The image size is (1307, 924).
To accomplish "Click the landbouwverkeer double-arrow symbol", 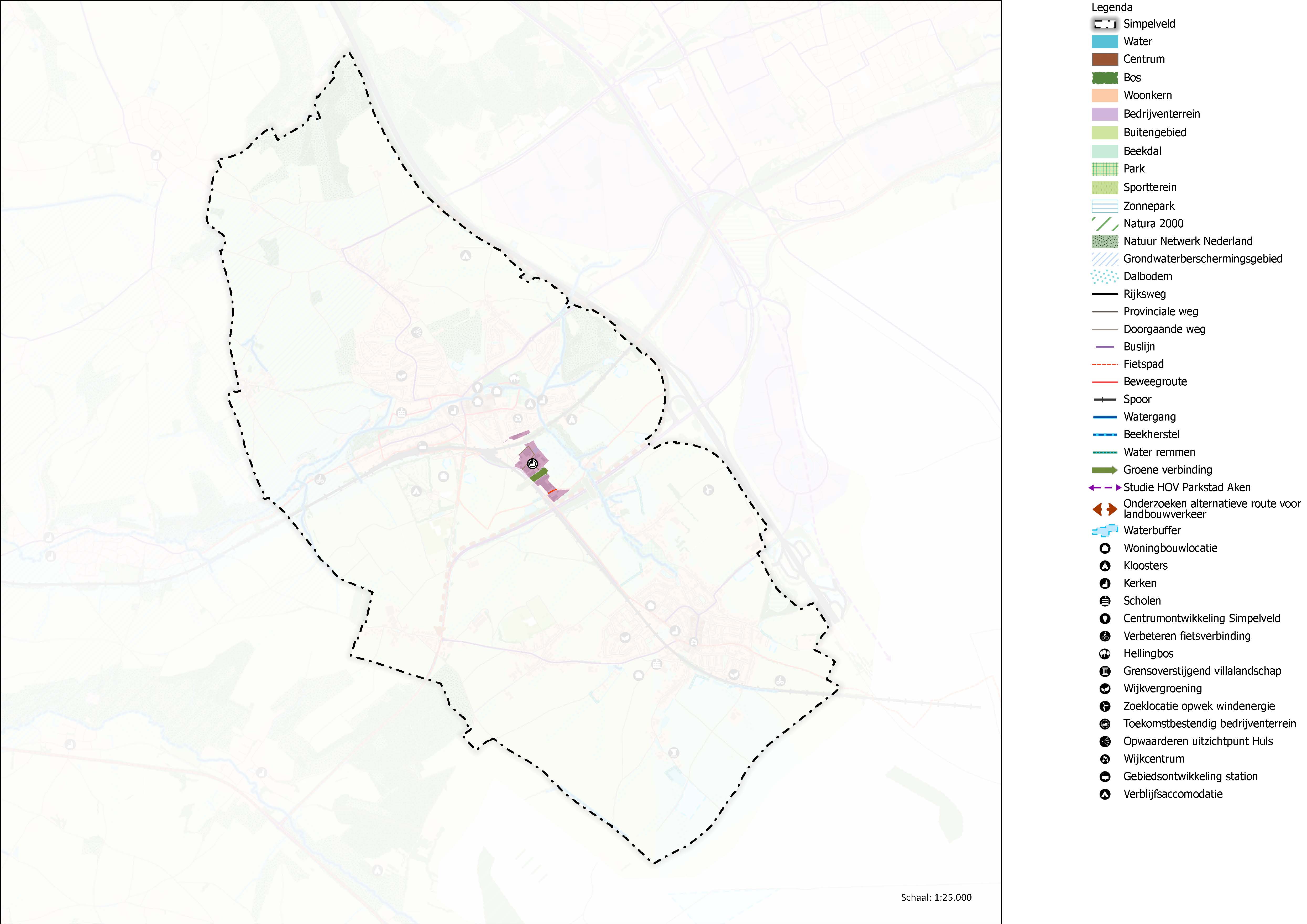I will point(1104,509).
